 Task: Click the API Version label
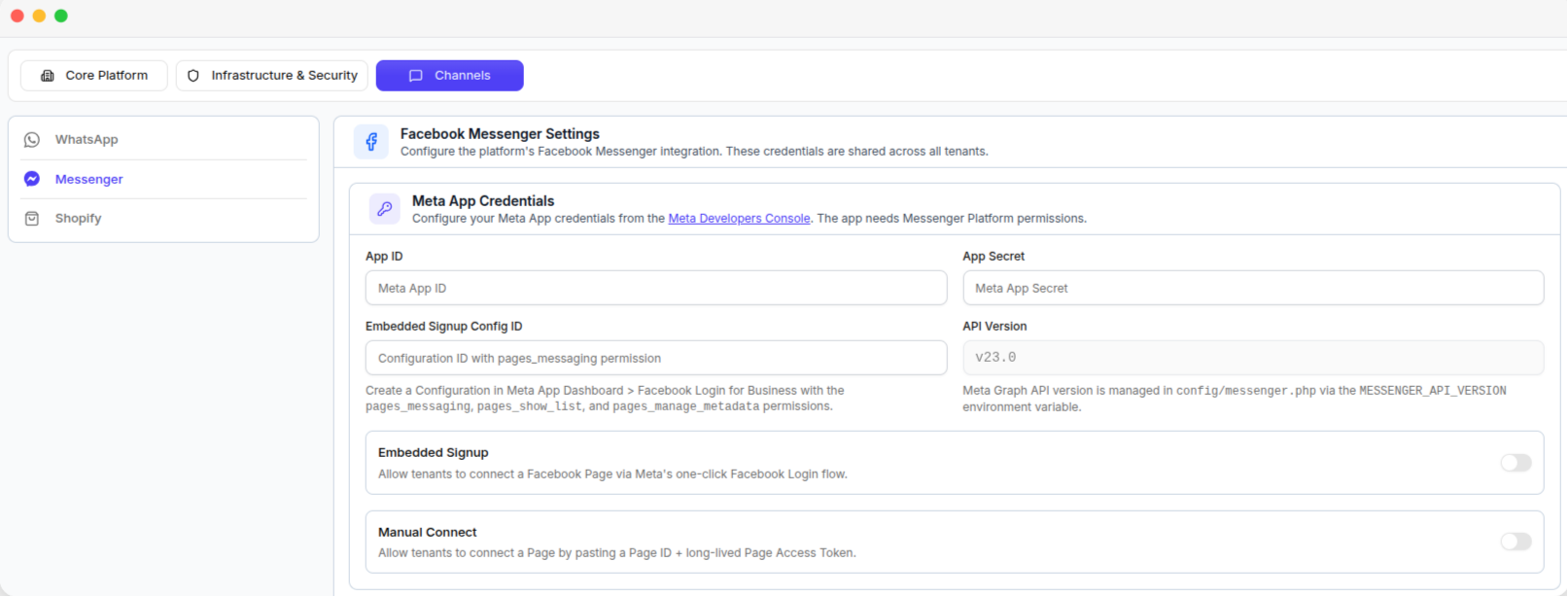pyautogui.click(x=994, y=327)
